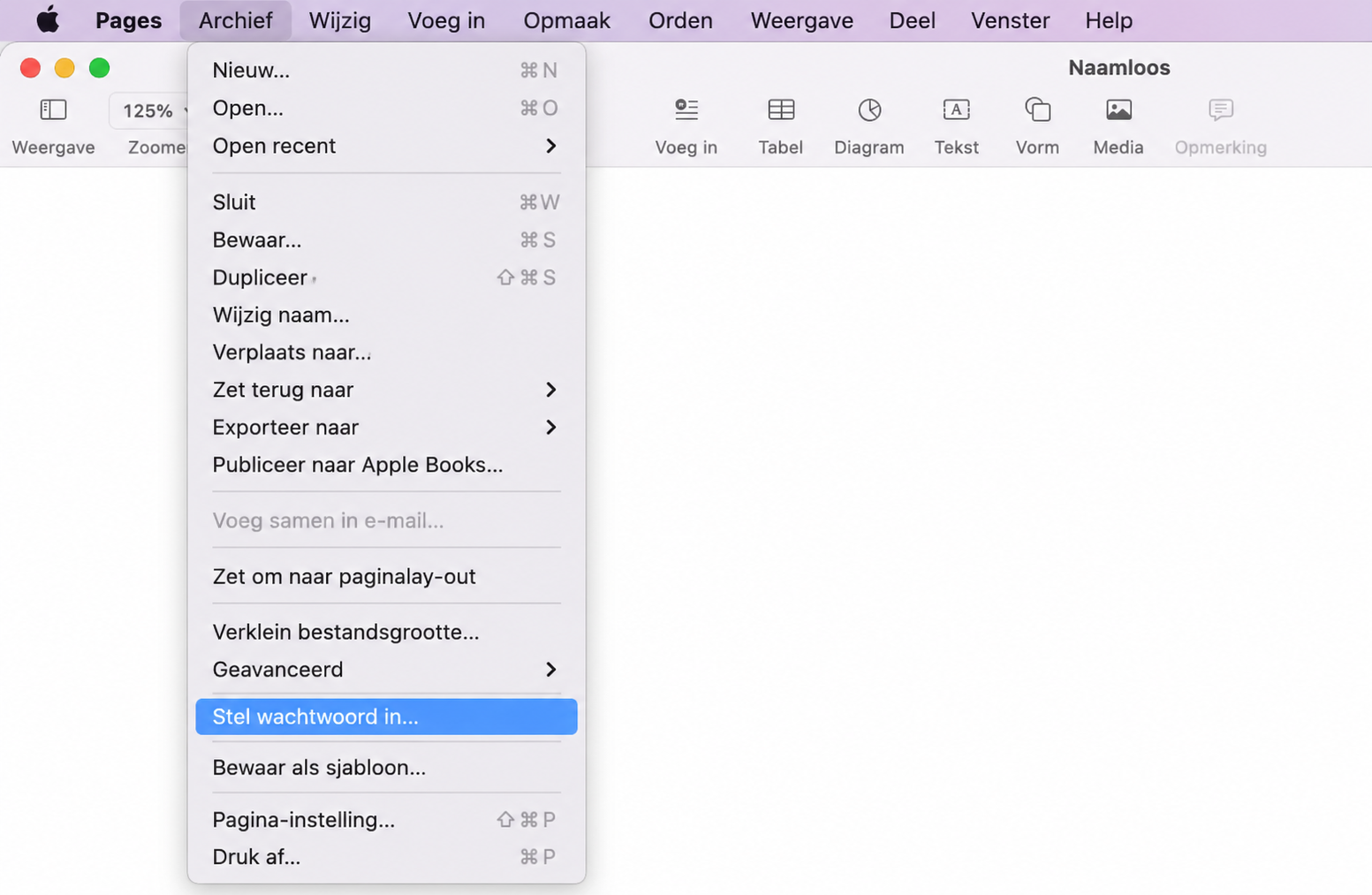Open the Weergave sidebar view icon
Image resolution: width=1372 pixels, height=895 pixels.
pos(53,110)
